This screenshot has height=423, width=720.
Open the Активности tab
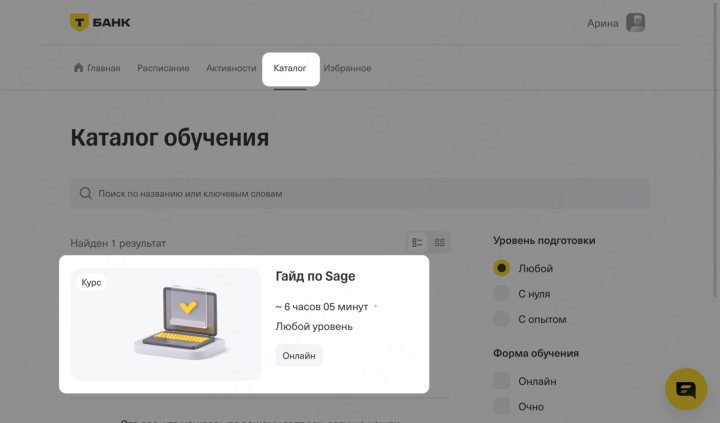click(x=231, y=68)
